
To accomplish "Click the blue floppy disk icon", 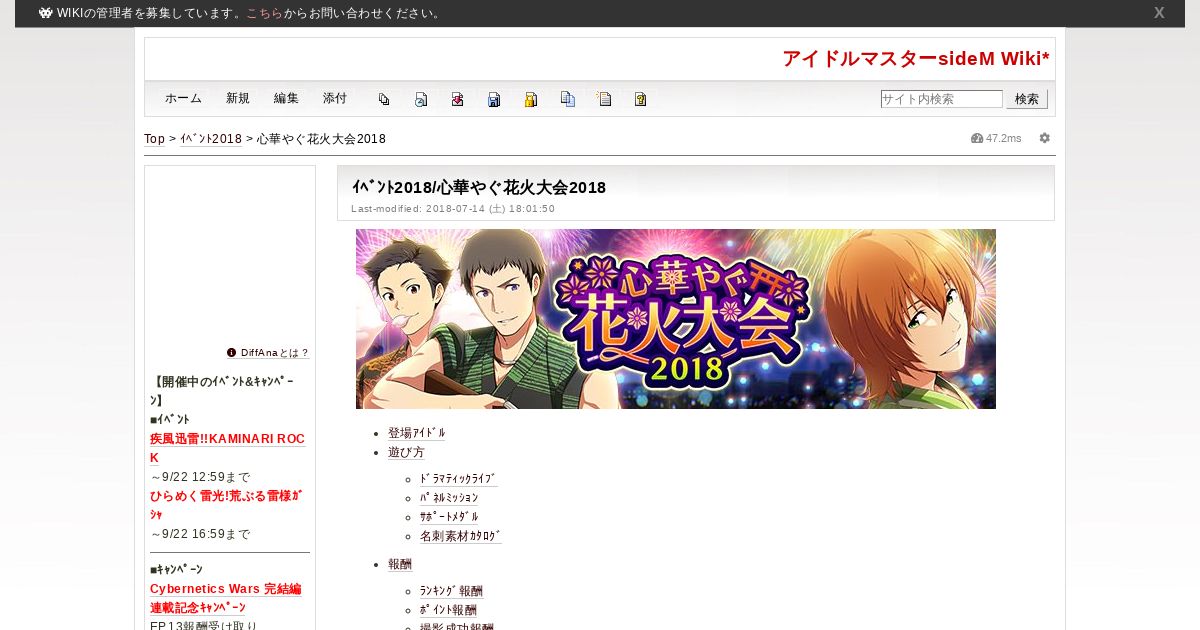I will 494,99.
